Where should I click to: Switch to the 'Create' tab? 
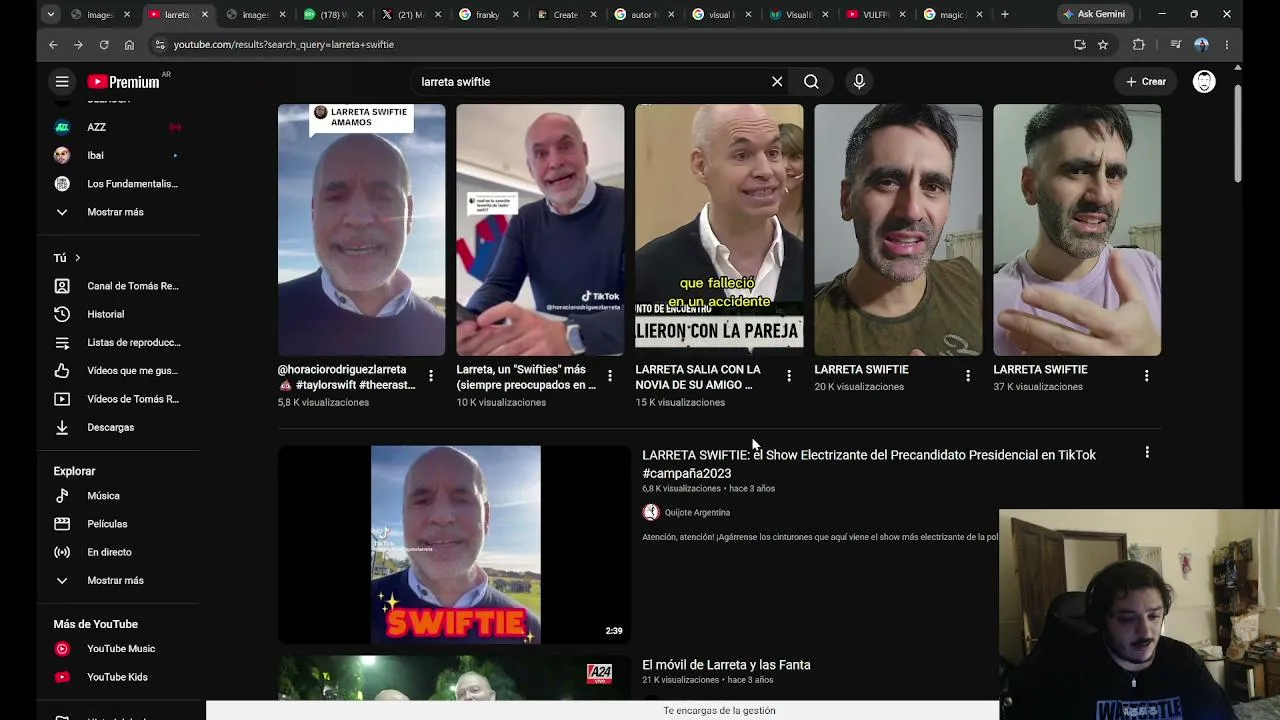(567, 14)
